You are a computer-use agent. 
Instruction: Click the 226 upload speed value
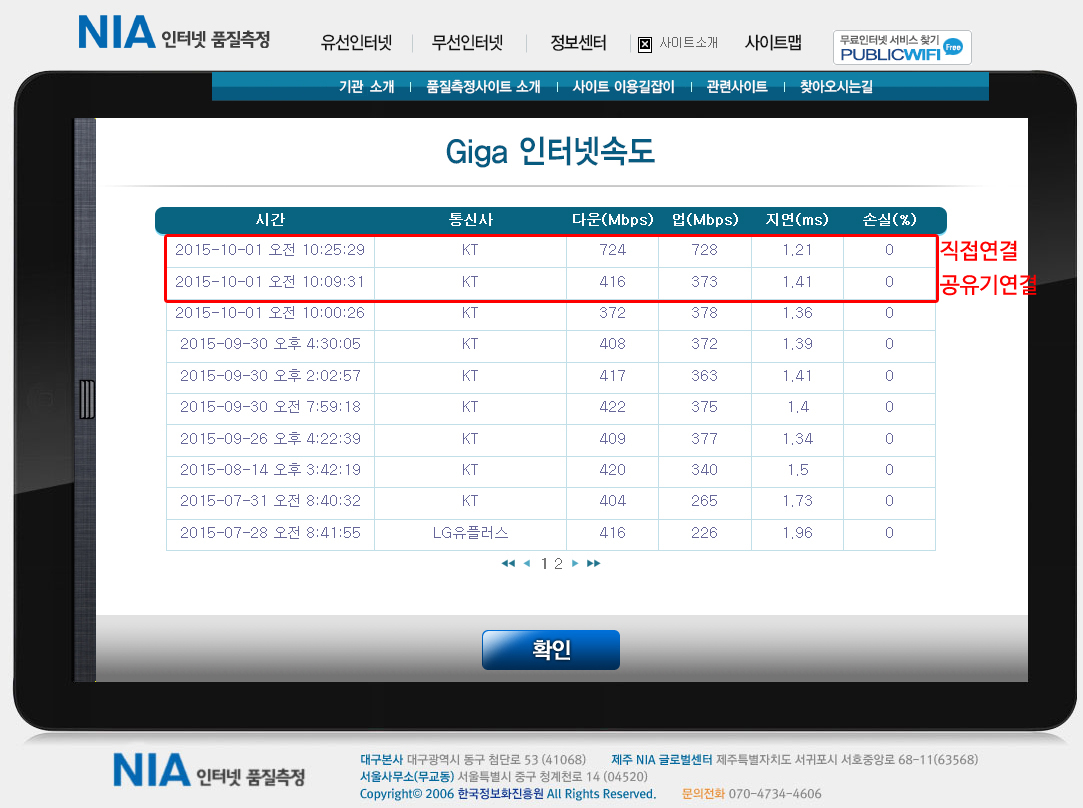[705, 533]
